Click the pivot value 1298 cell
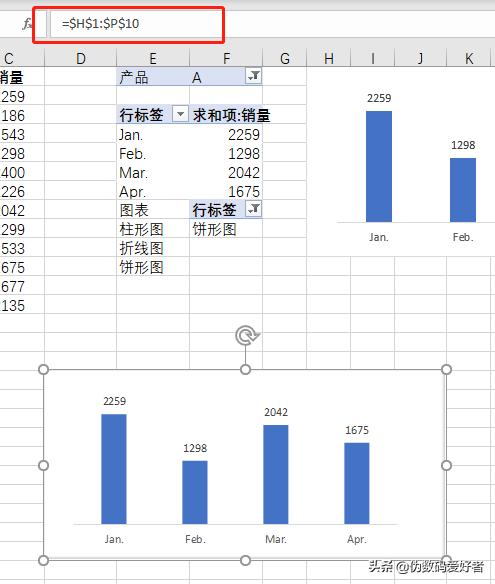Screen dimensions: 495x584 226,153
